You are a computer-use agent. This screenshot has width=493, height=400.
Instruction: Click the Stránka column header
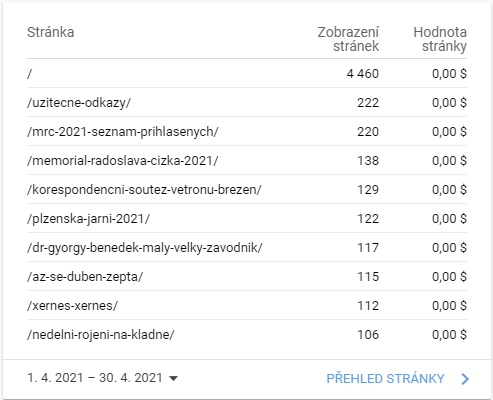(x=51, y=32)
